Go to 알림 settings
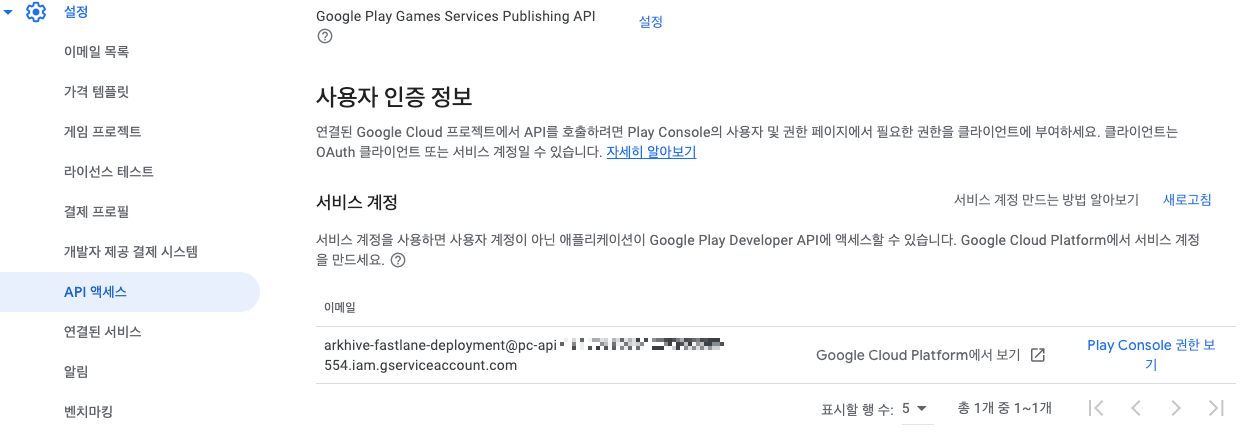Viewport: 1249px width, 438px height. tap(76, 372)
